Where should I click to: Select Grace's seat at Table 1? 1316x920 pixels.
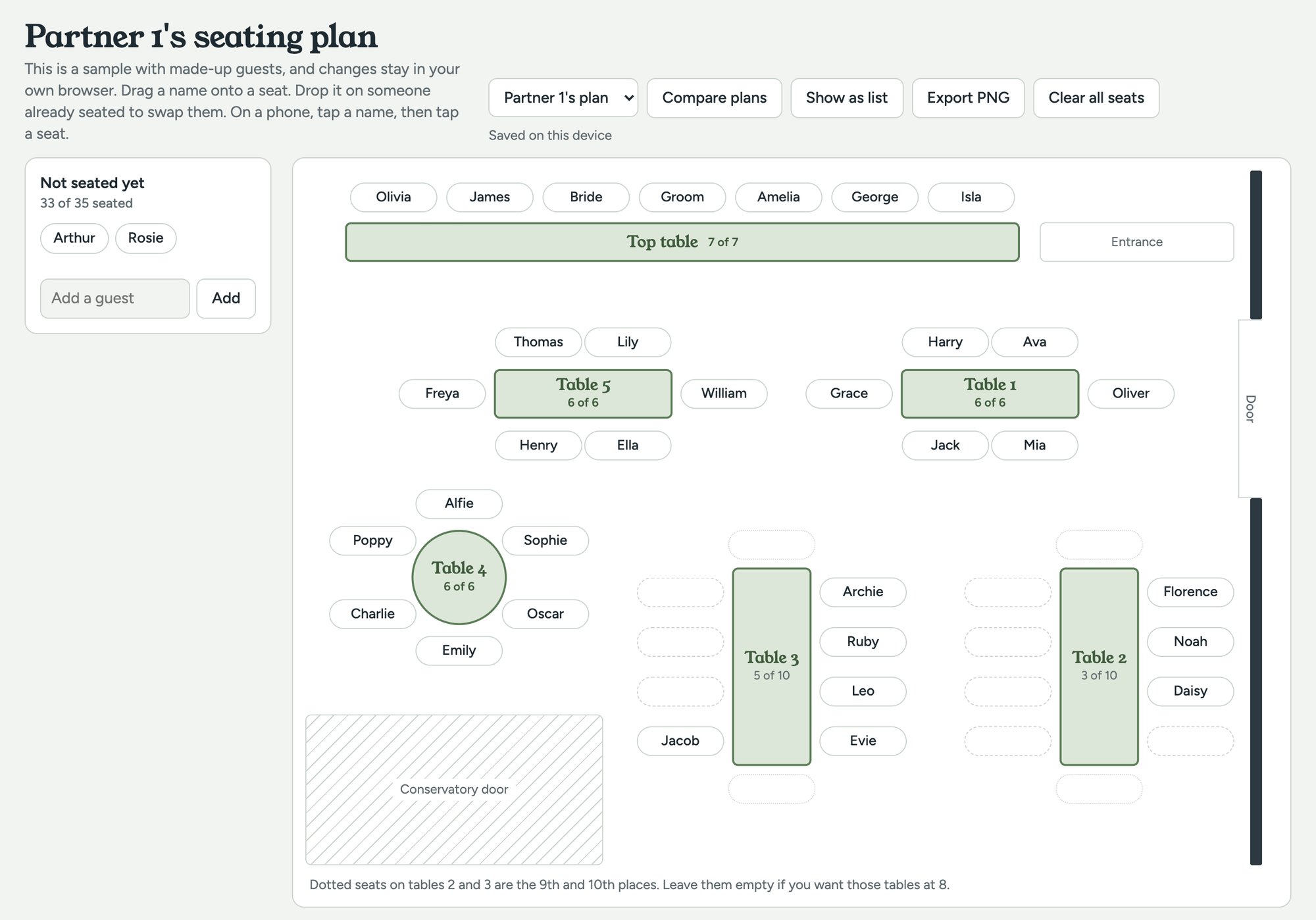tap(849, 394)
